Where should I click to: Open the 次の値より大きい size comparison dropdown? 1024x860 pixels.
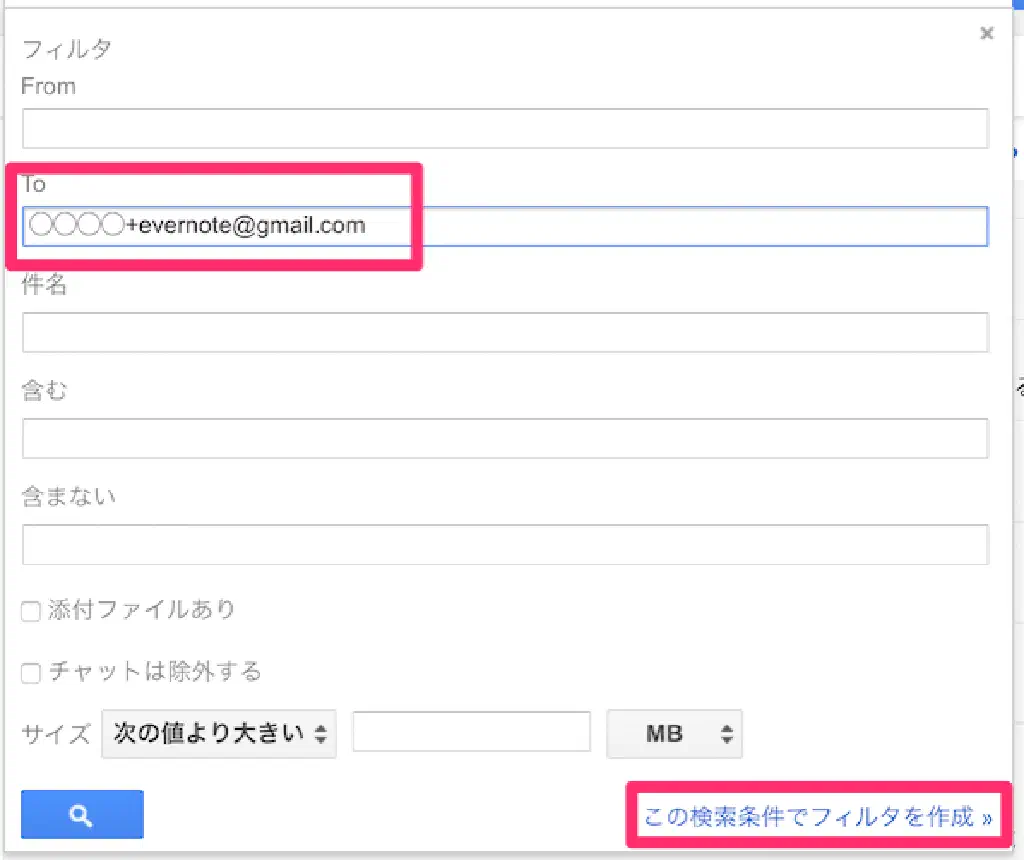(219, 734)
